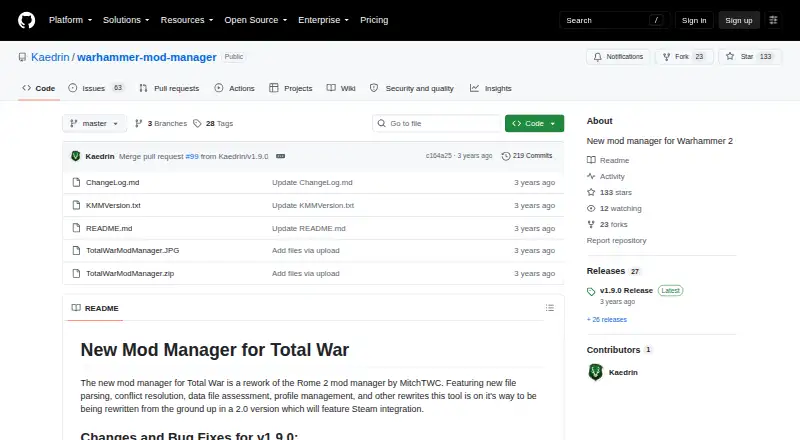Image resolution: width=800 pixels, height=440 pixels.
Task: Click the Sign in button
Action: tap(694, 20)
